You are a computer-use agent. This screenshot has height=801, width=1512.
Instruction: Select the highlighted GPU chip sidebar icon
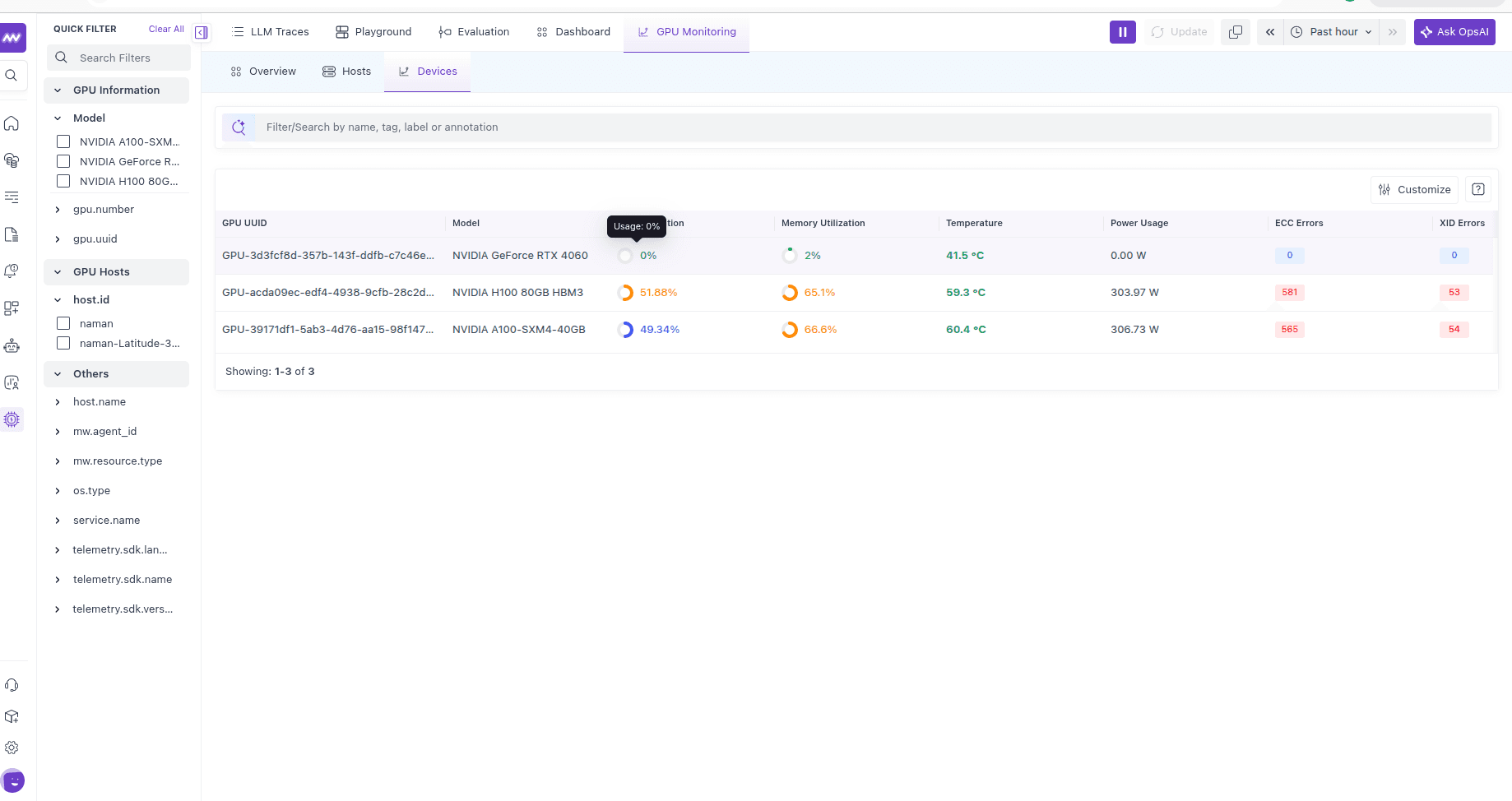point(12,419)
